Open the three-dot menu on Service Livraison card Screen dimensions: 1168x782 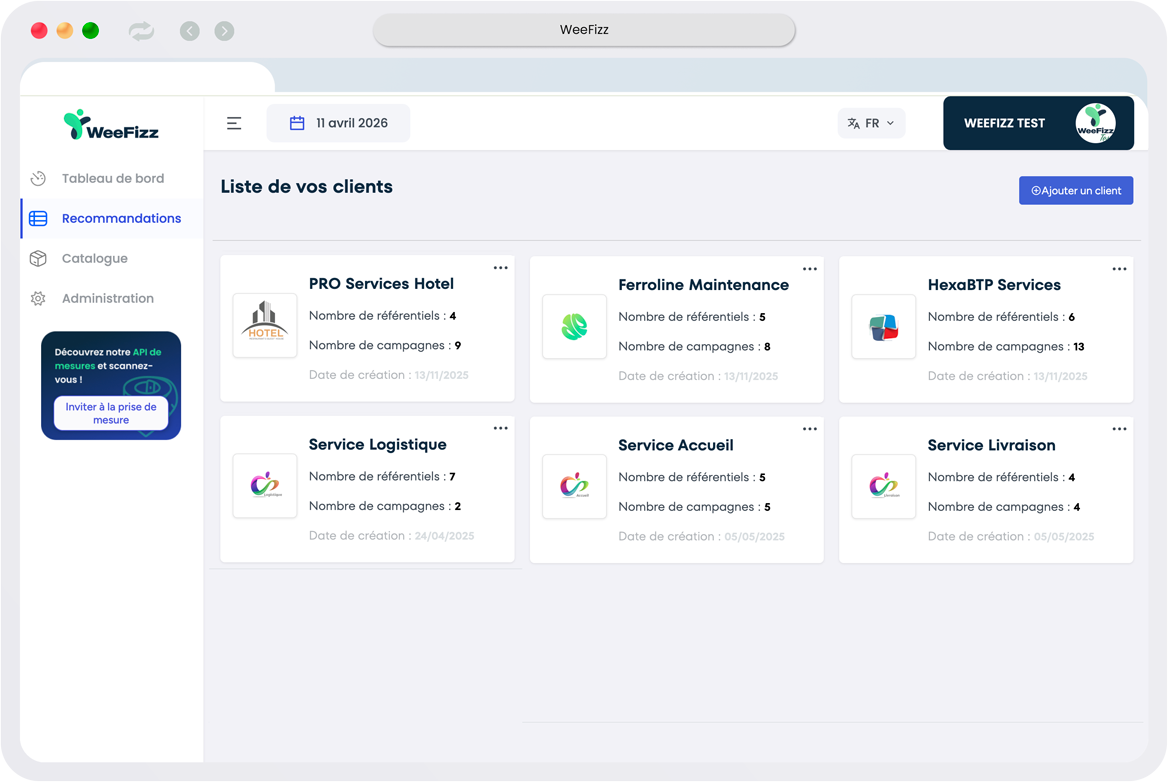pos(1119,428)
